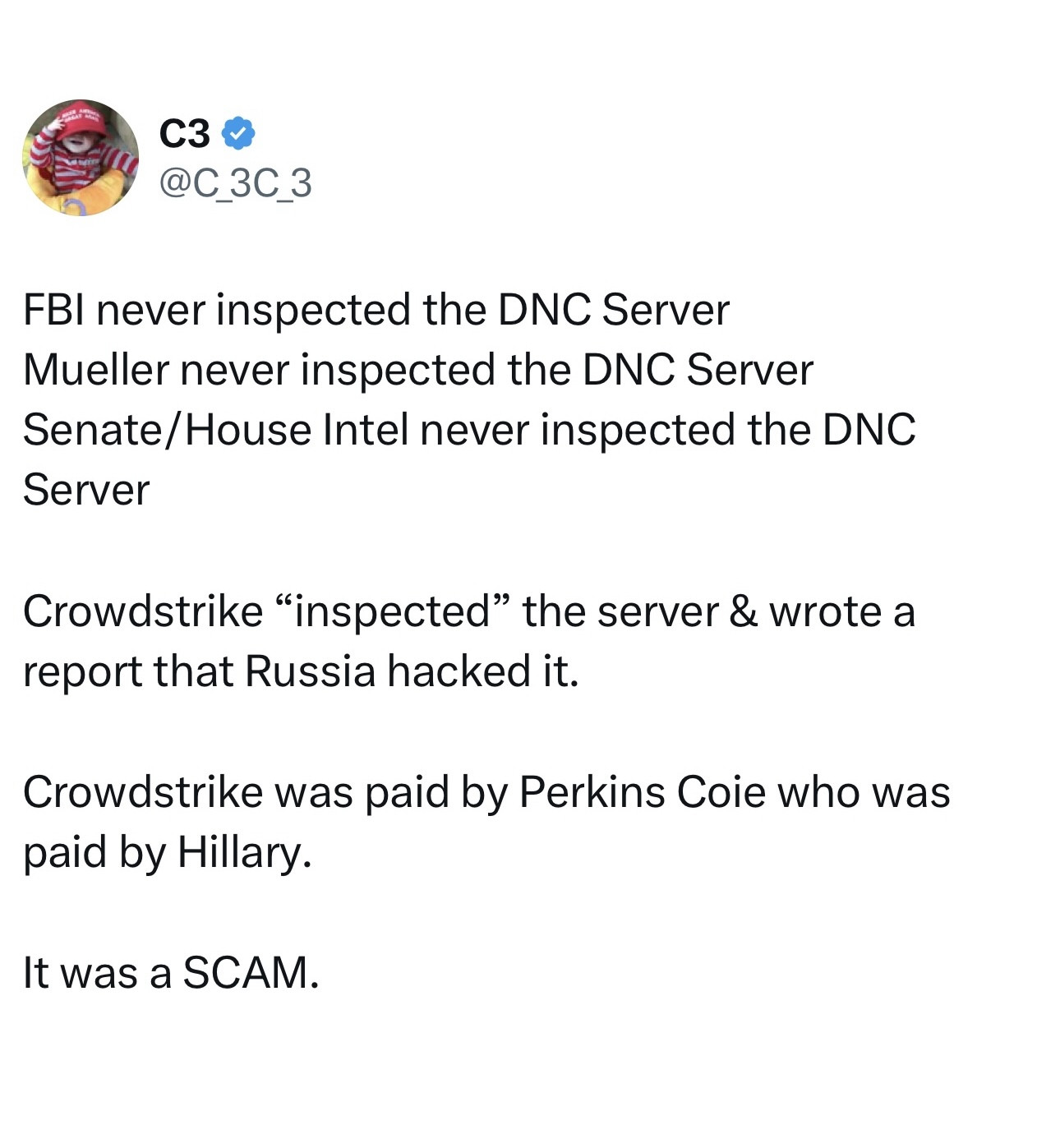Open the C3 profile picture
The image size is (1060, 1148).
(81, 158)
